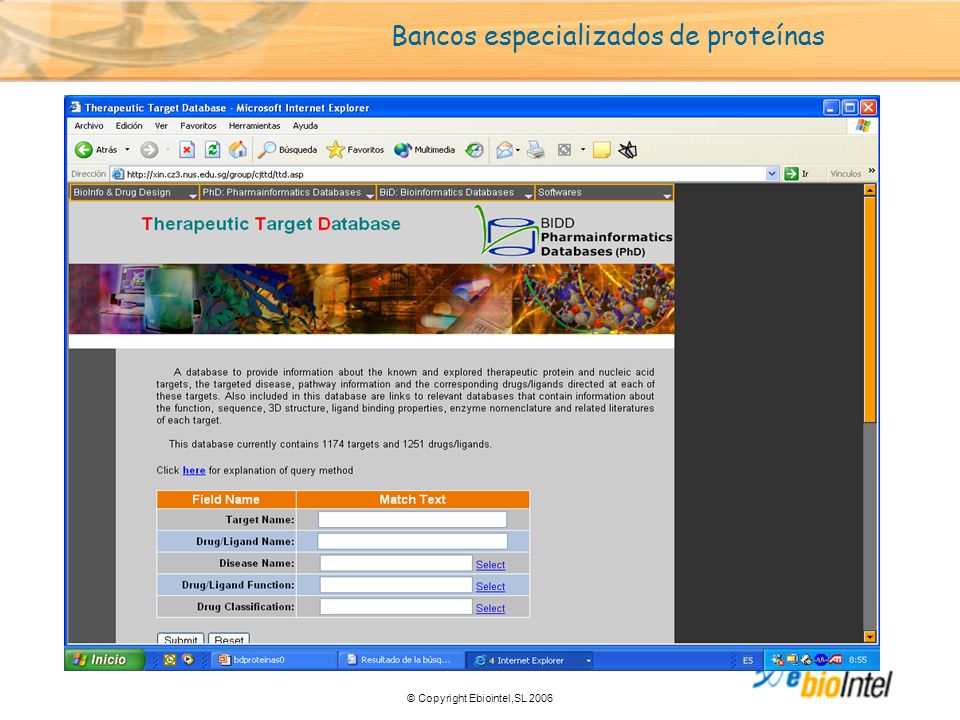Switch to bdproteinas0 taskbar window
The height and width of the screenshot is (720, 960).
(273, 660)
